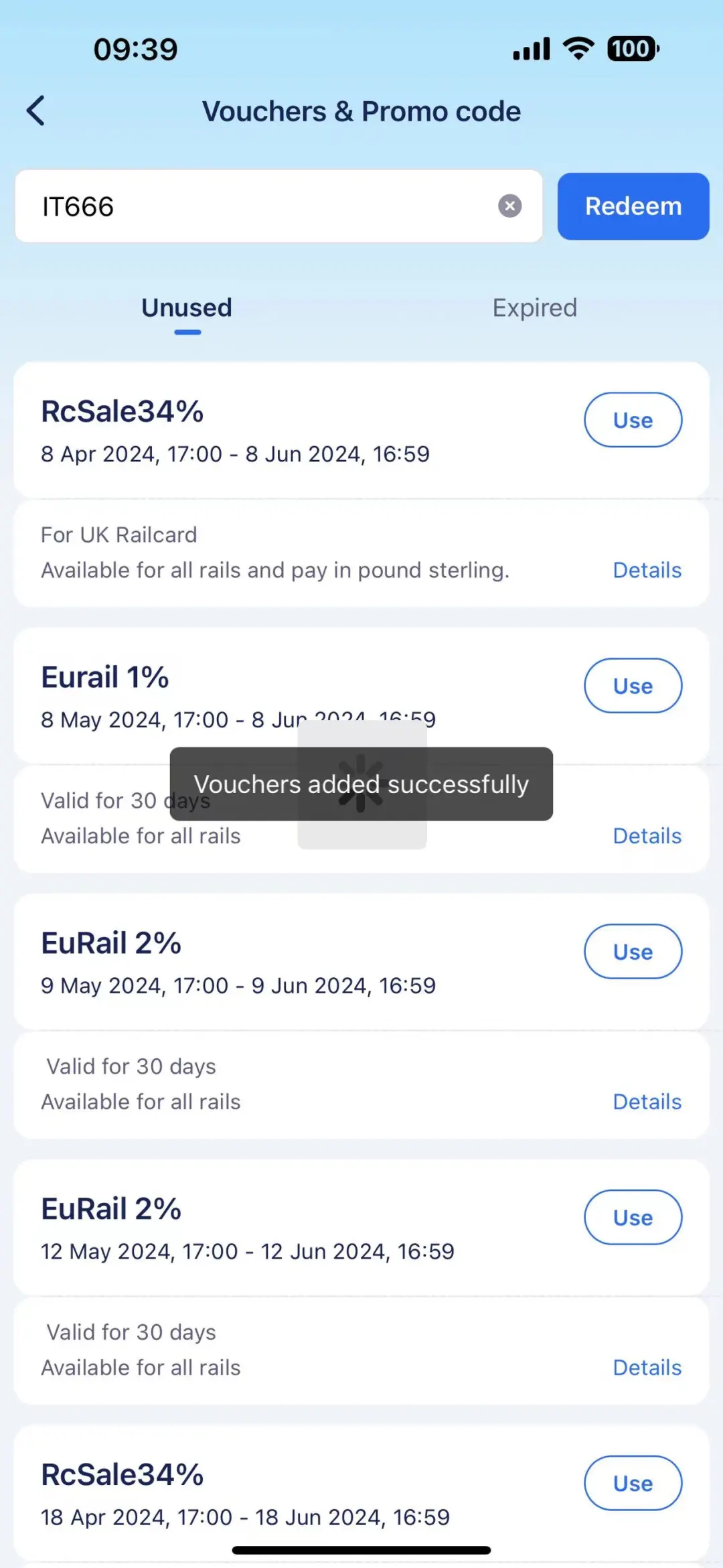View Details of 12 May EuRail 2% voucher
Viewport: 723px width, 1568px height.
pyautogui.click(x=647, y=1368)
